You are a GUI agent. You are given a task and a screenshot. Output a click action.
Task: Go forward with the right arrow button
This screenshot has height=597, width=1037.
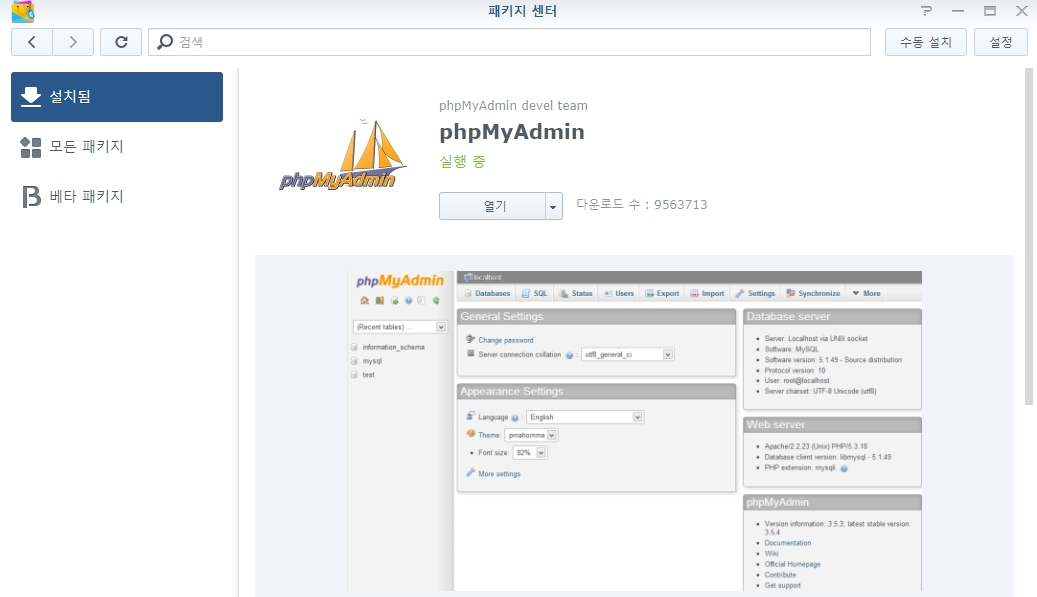tap(73, 42)
